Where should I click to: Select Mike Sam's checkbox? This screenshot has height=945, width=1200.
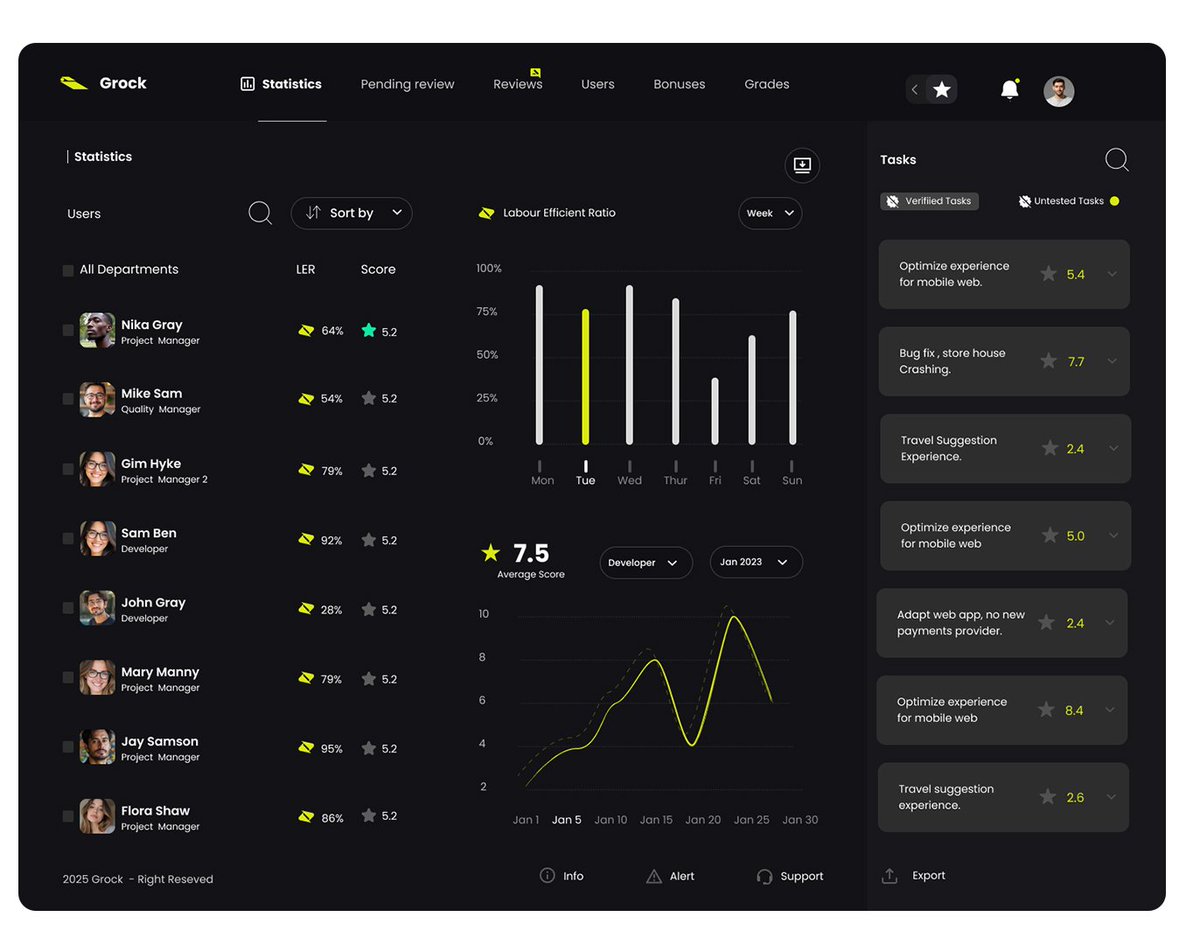[x=68, y=399]
